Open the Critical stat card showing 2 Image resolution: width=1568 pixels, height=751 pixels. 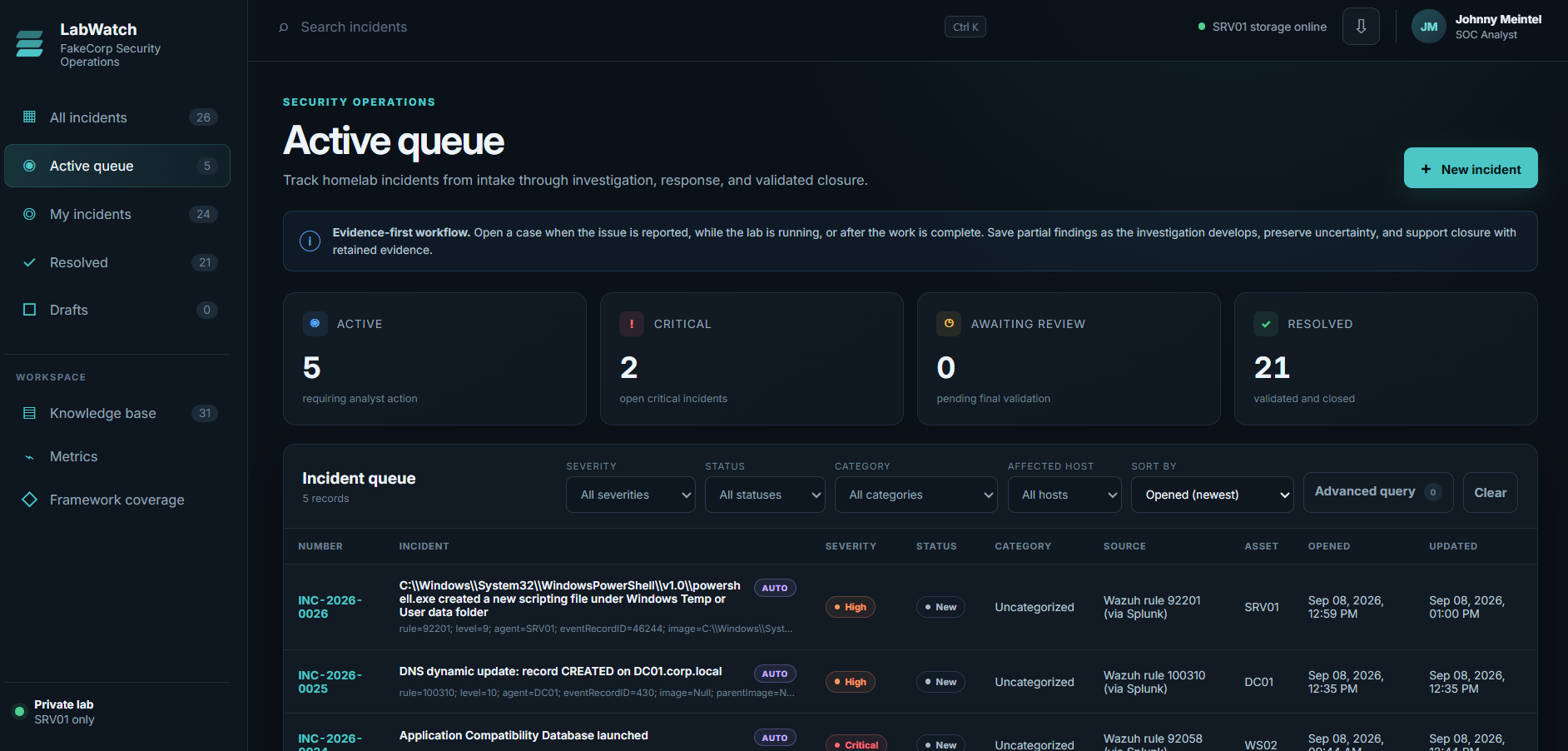point(752,359)
